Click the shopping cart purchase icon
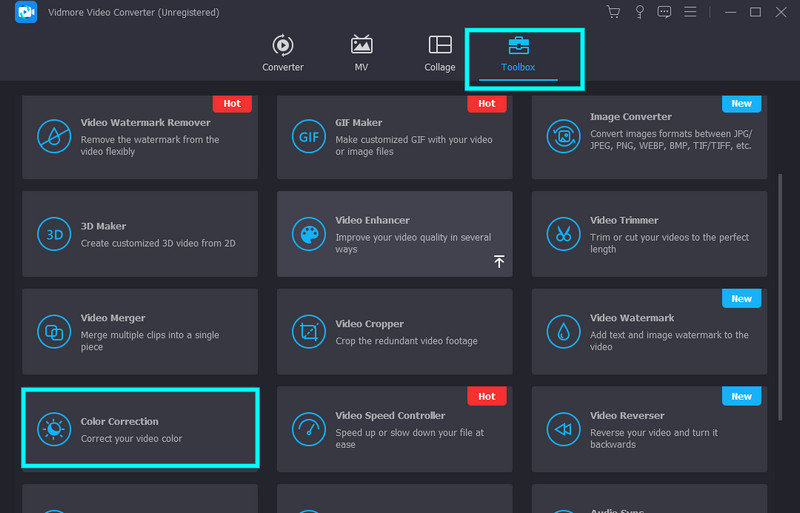The width and height of the screenshot is (800, 513). click(x=613, y=12)
